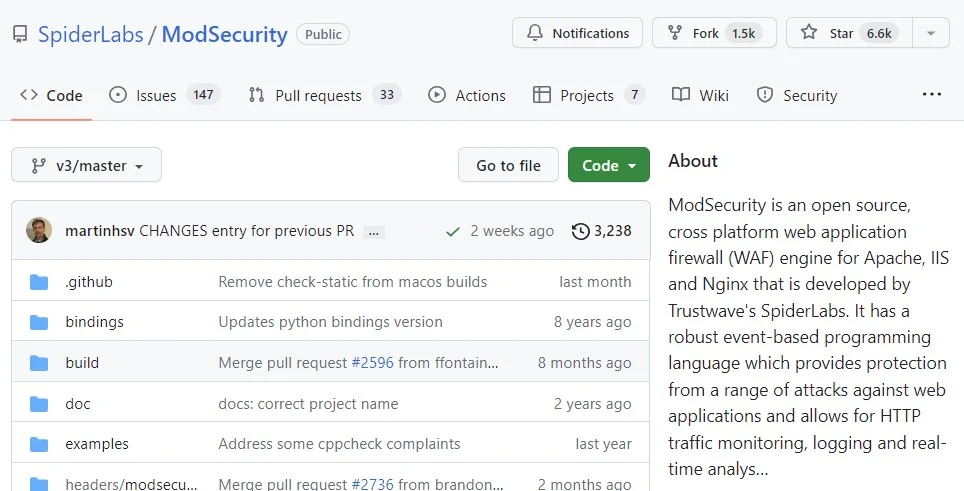
Task: Open the .github folder
Action: [x=89, y=281]
